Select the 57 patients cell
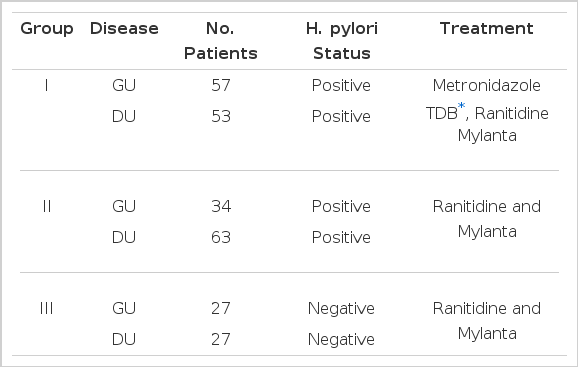The width and height of the screenshot is (578, 367). (221, 85)
